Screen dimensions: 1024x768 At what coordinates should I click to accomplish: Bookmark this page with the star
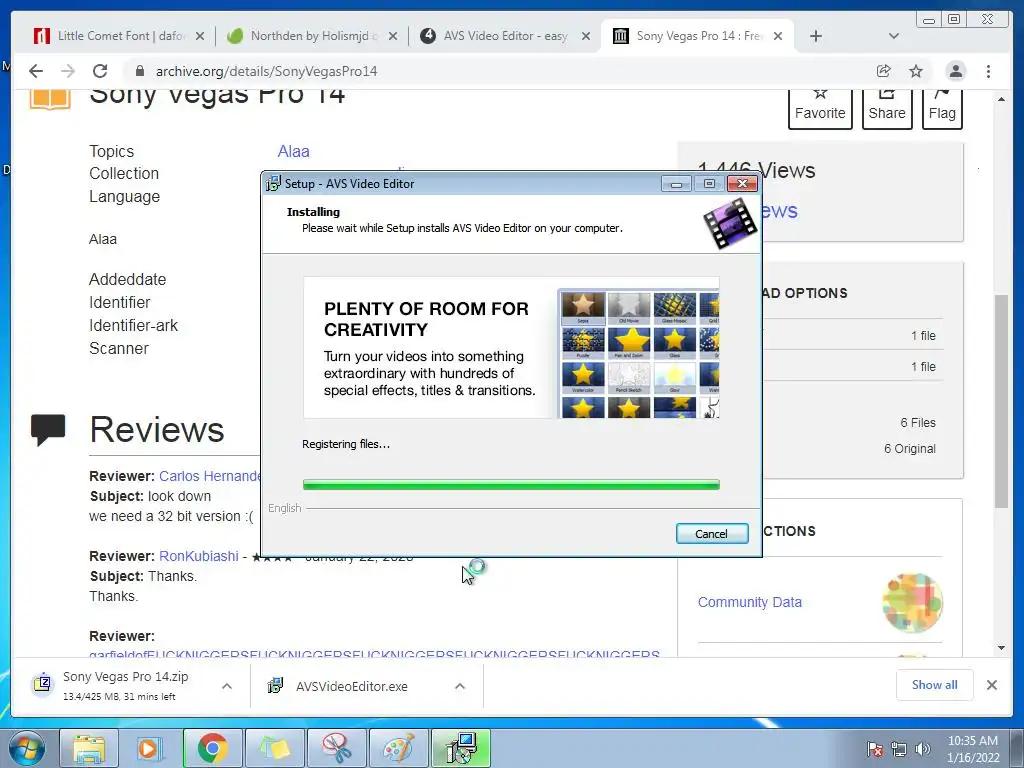[916, 71]
